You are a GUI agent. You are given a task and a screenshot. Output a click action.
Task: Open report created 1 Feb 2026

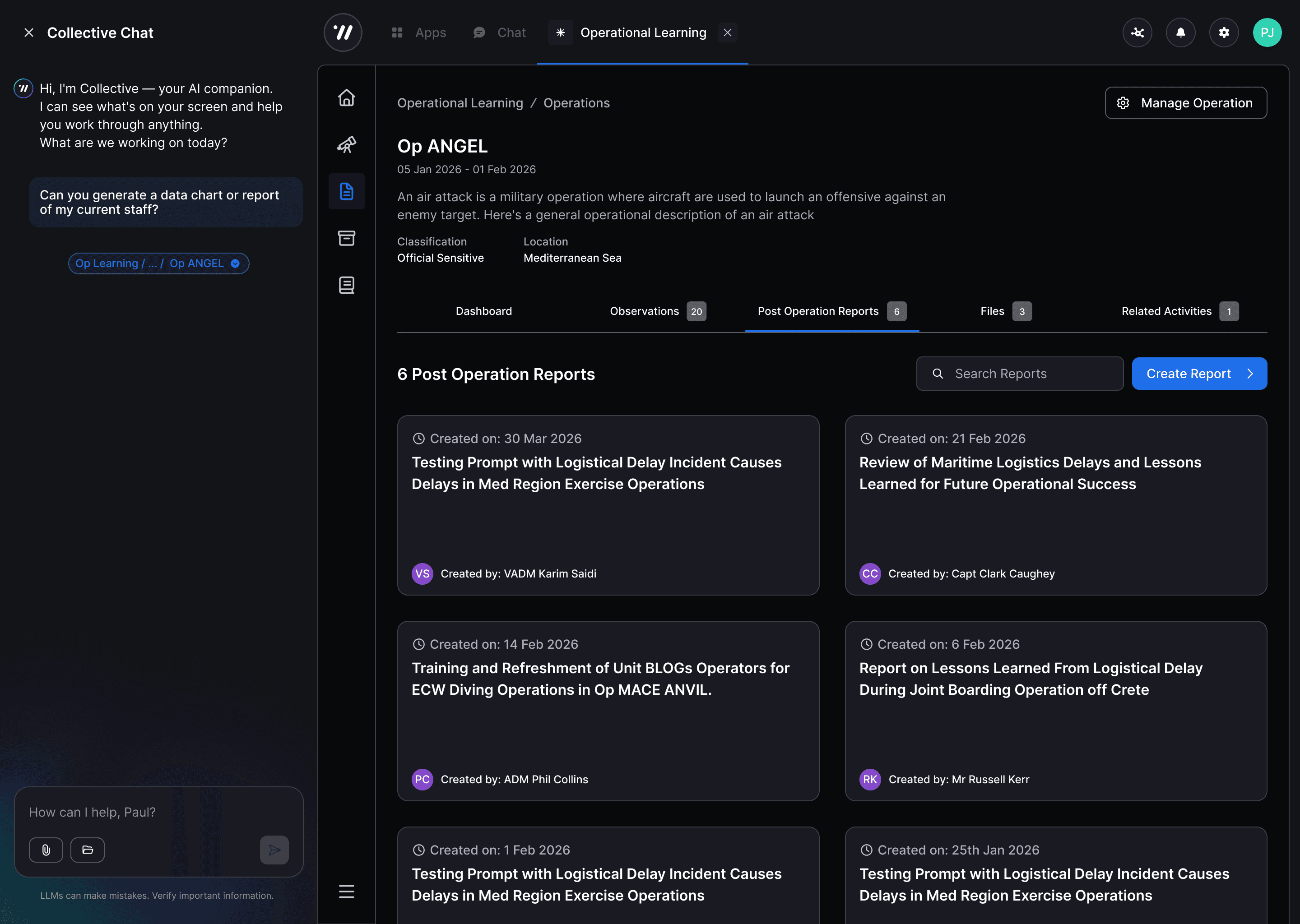pos(608,875)
